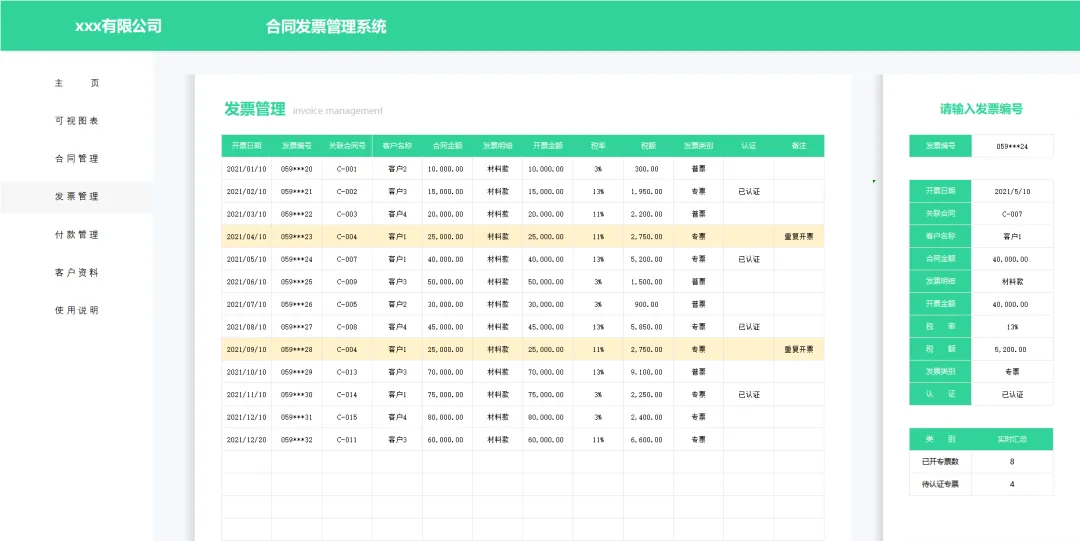
Task: Click date cell 2021/04/10
Action: tap(246, 237)
